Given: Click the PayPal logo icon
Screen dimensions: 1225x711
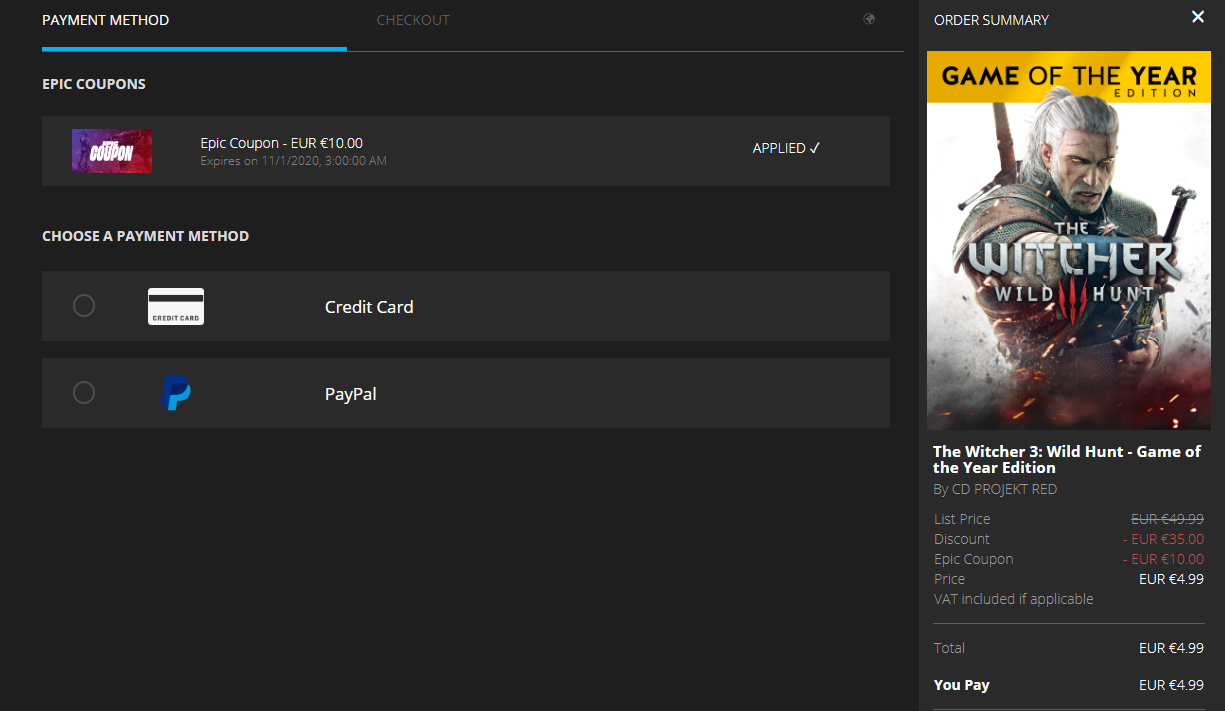Looking at the screenshot, I should (176, 393).
